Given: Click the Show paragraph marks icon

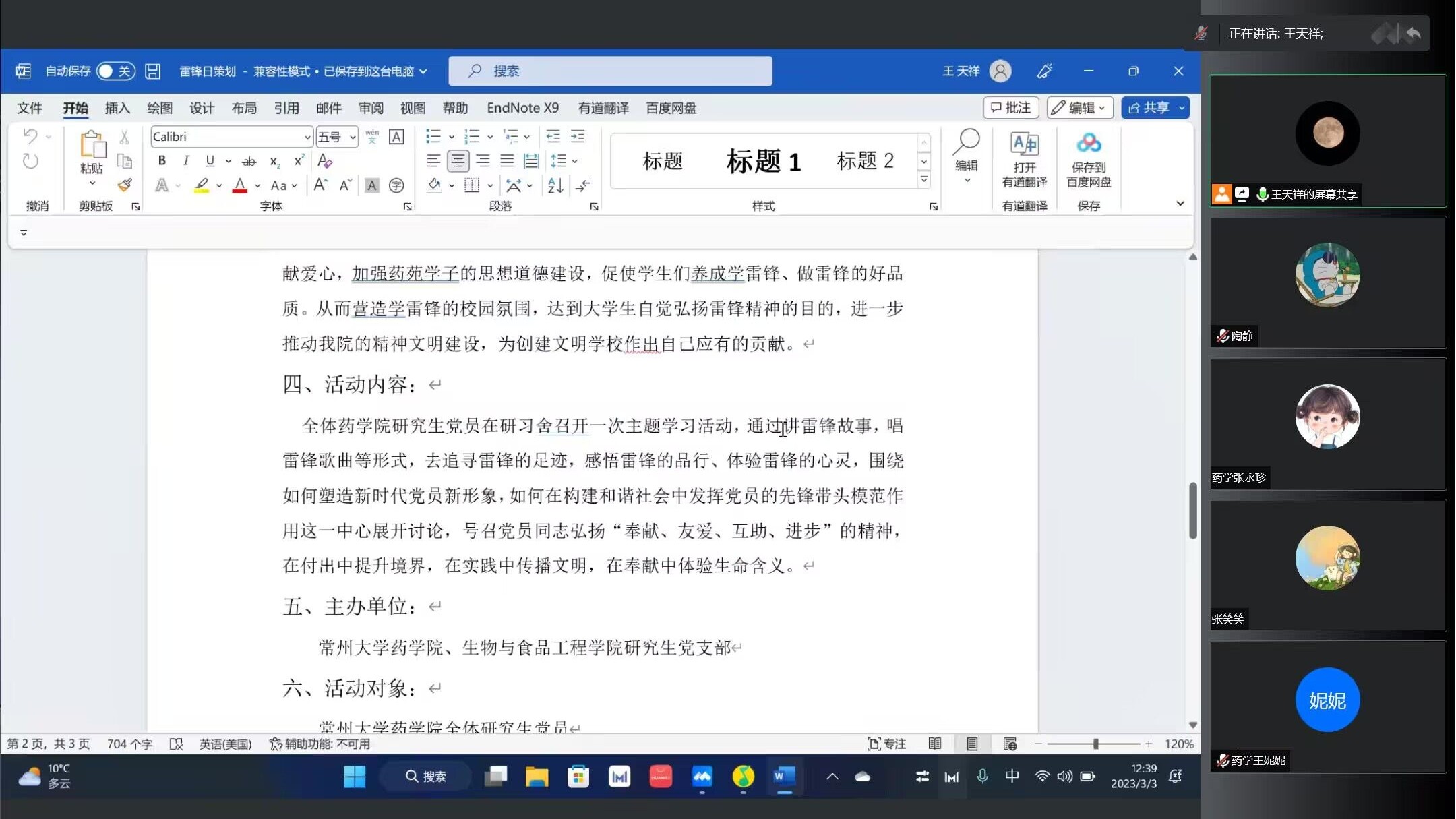Looking at the screenshot, I should tap(584, 185).
